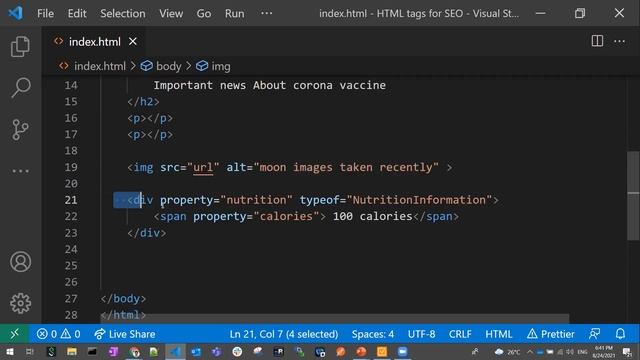Click Ln 21, Col 7 go-to-line indicator
The width and height of the screenshot is (640, 360).
[284, 334]
